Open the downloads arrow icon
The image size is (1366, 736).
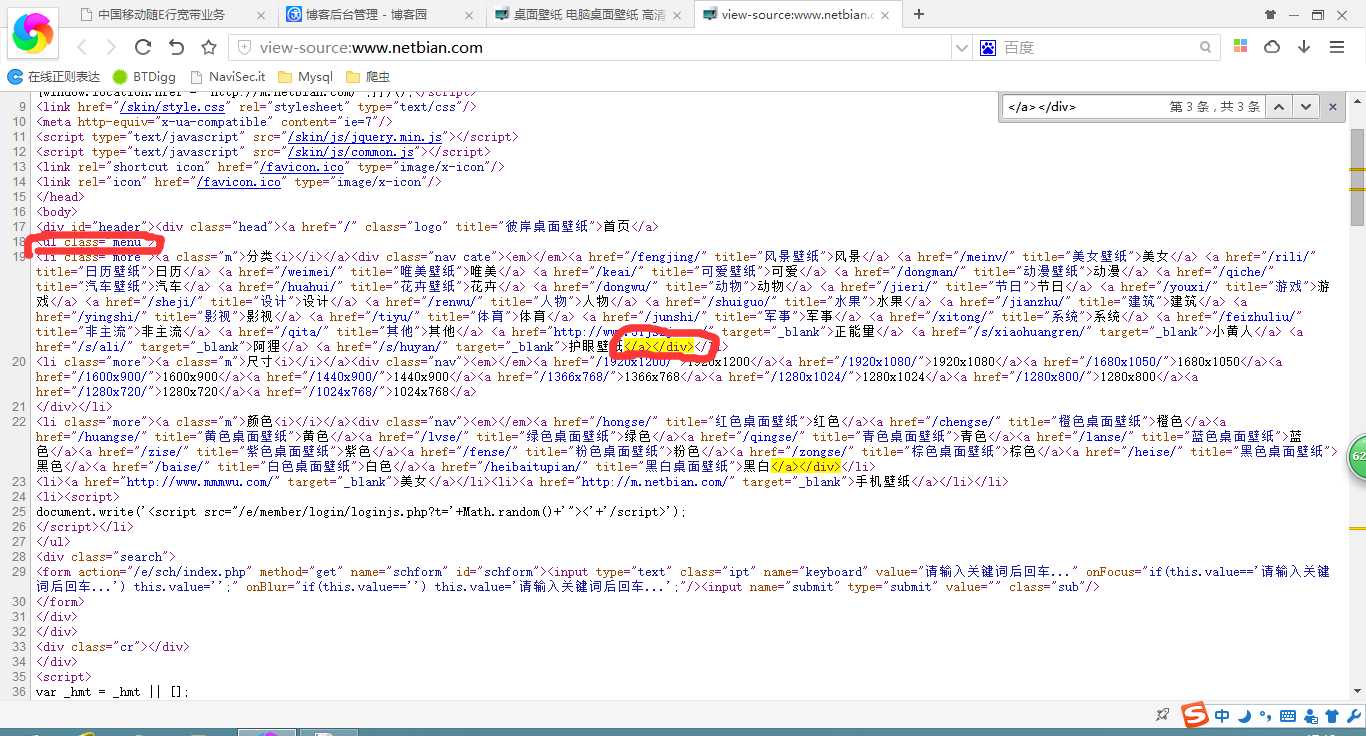coord(1304,47)
